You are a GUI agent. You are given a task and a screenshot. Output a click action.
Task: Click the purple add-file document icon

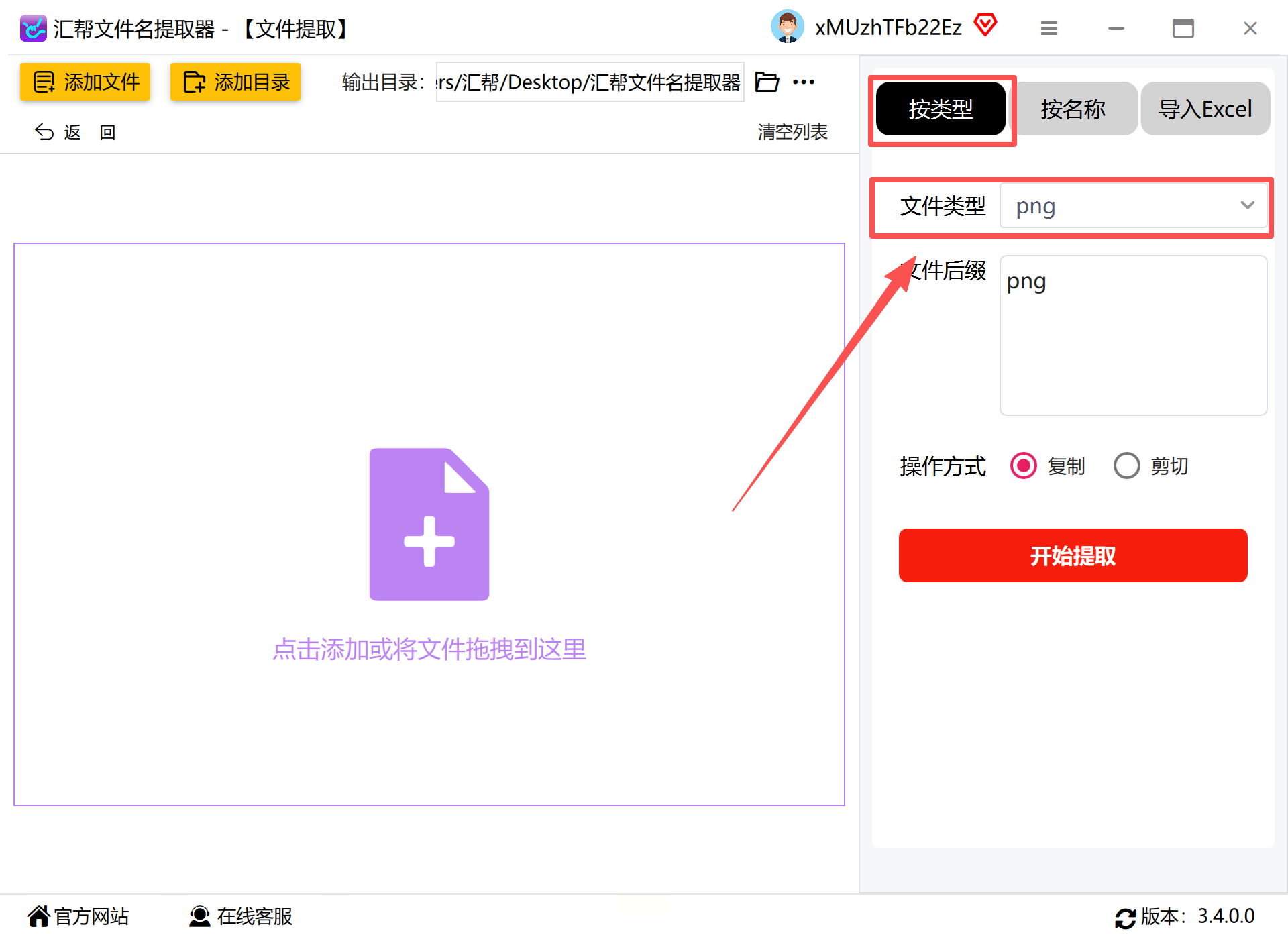point(429,524)
